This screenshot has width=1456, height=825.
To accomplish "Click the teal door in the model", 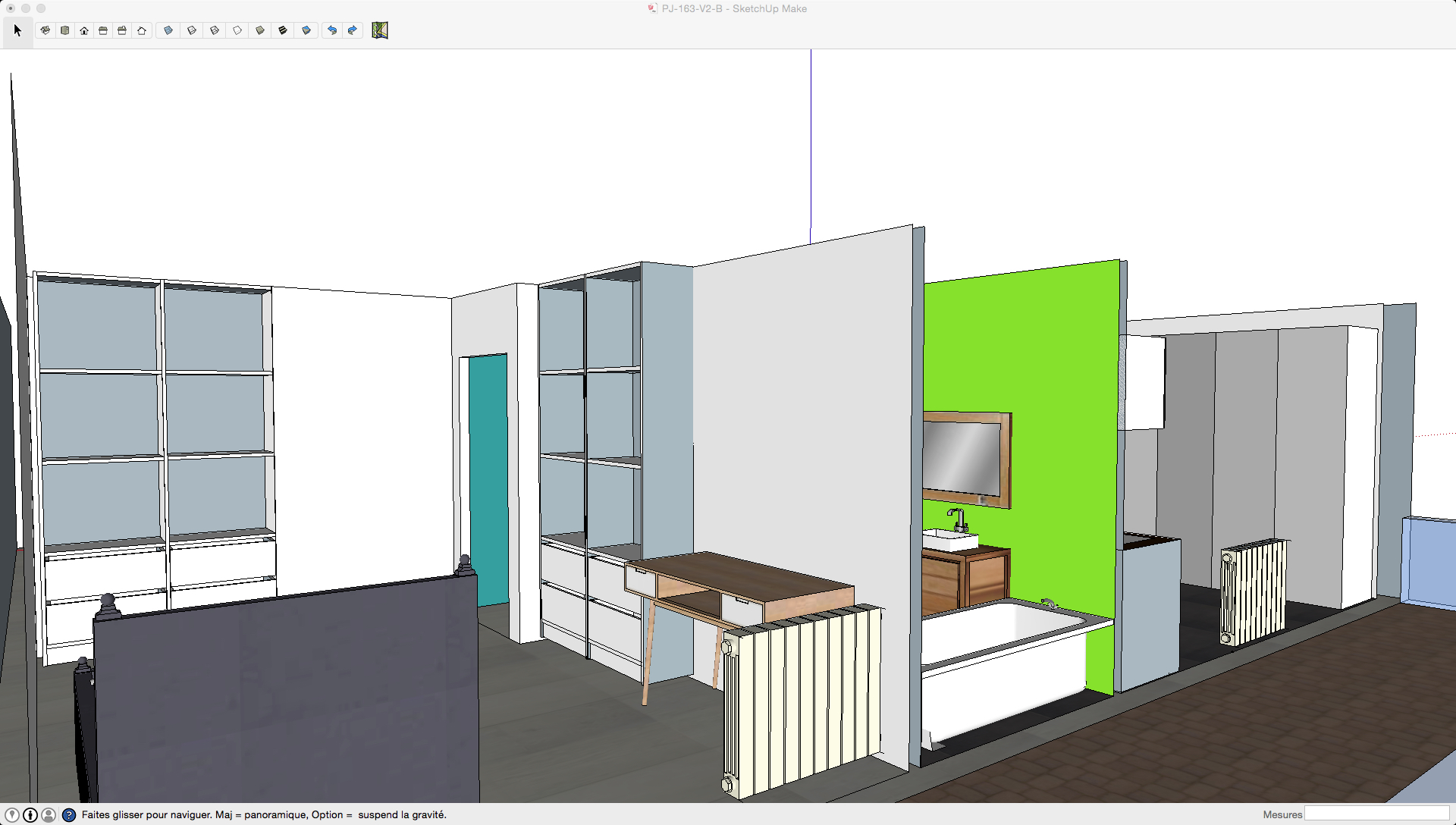I will 488,479.
